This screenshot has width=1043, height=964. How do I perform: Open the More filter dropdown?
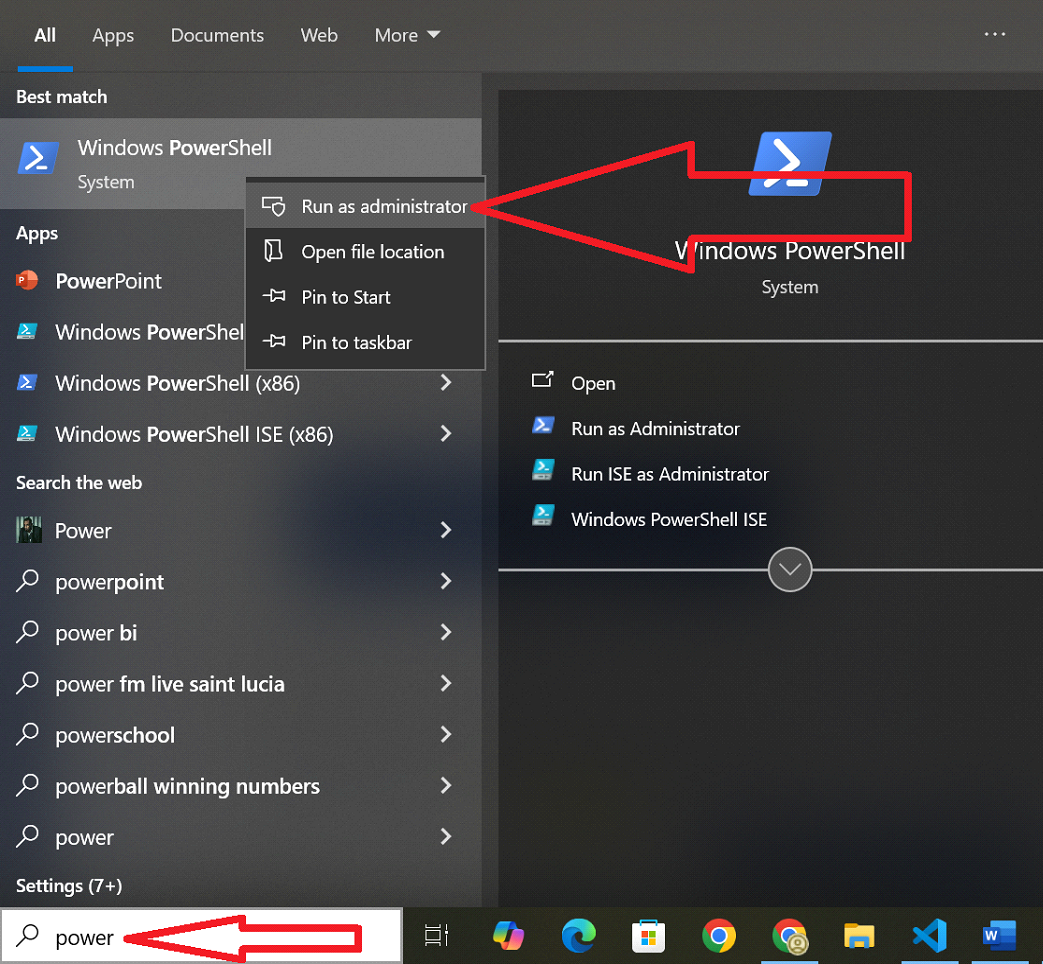click(x=407, y=35)
